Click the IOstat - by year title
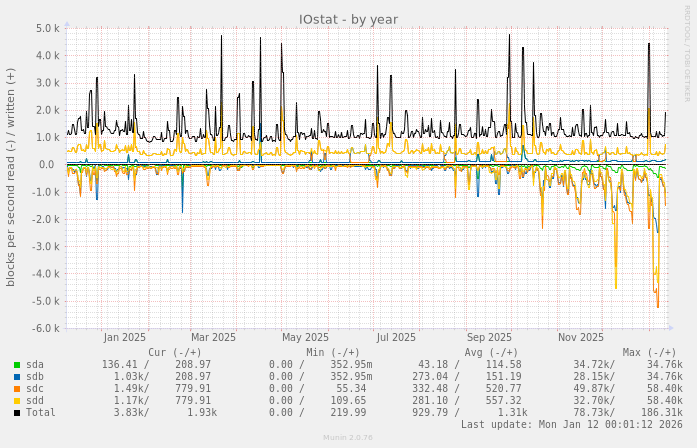The width and height of the screenshot is (697, 448). coord(348,19)
